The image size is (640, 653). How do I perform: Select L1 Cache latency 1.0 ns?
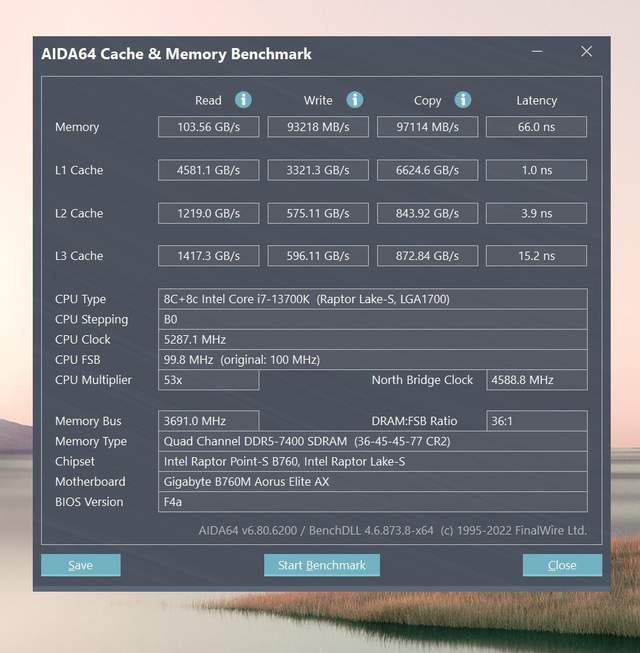[536, 170]
